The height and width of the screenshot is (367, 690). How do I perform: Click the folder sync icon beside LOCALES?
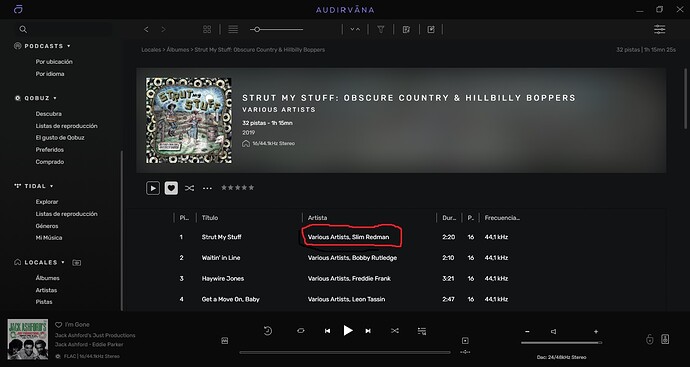tap(77, 263)
